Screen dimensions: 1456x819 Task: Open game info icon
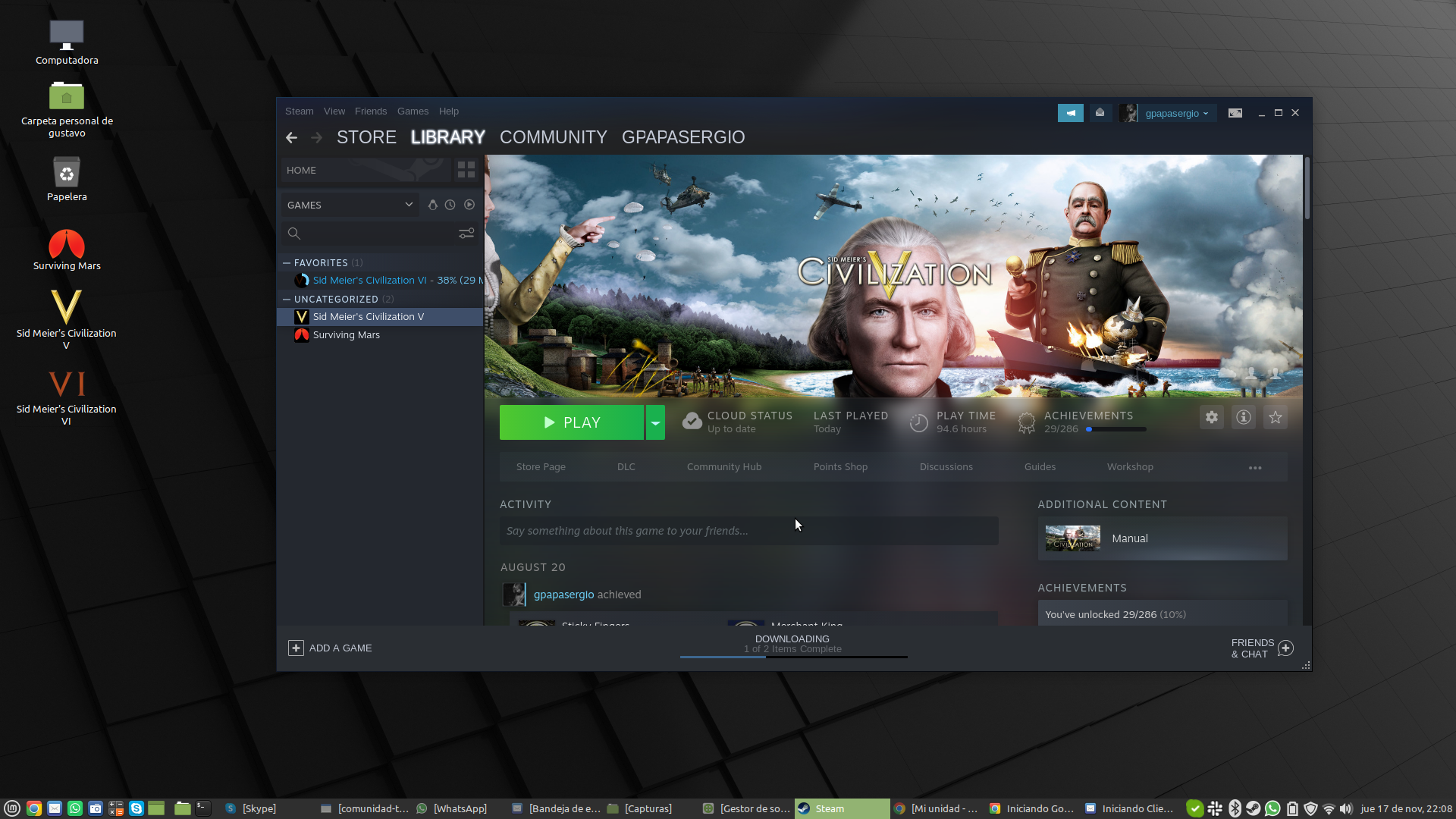pyautogui.click(x=1244, y=417)
